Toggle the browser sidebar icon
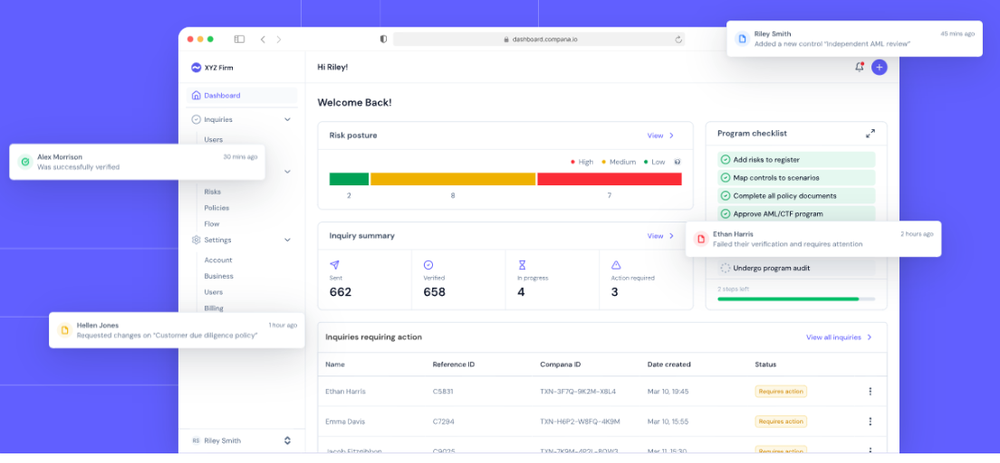Viewport: 1000px width, 463px height. 239,40
